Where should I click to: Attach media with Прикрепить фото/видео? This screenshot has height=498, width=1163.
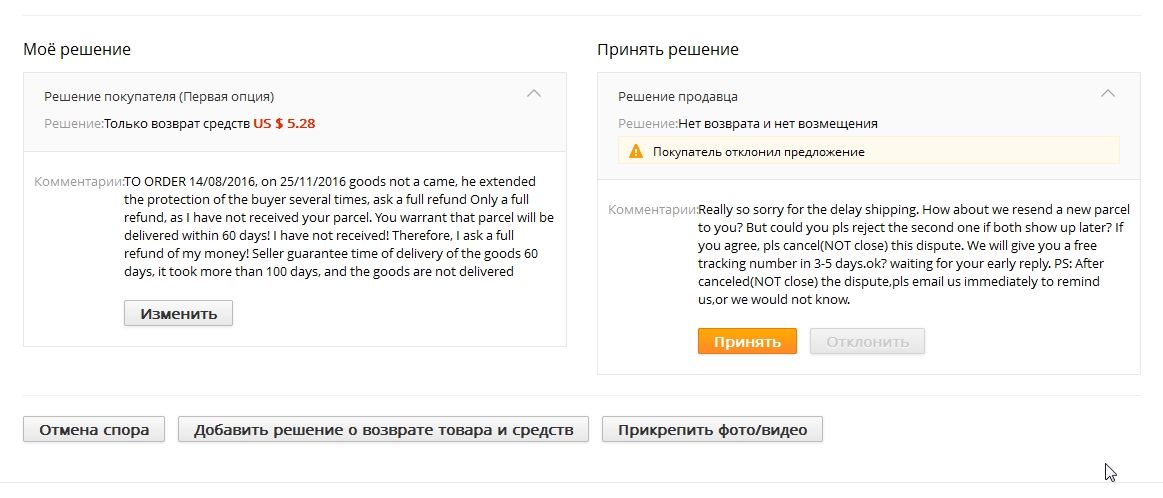[x=712, y=429]
